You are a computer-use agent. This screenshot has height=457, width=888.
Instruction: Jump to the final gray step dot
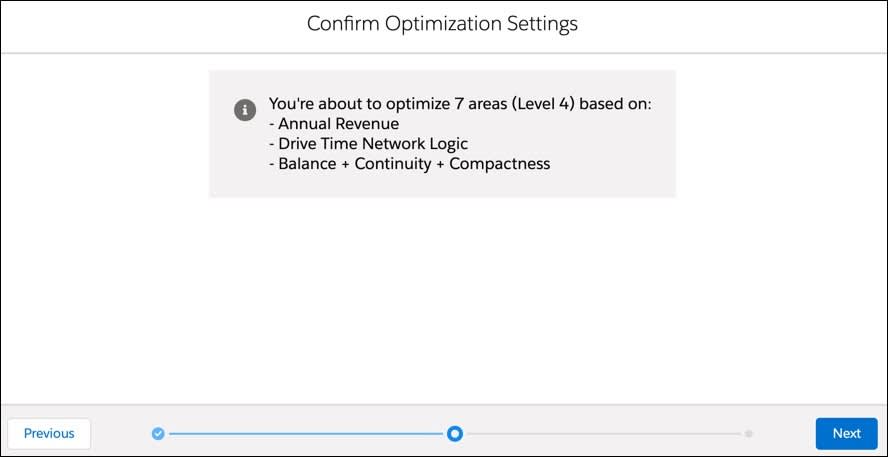pyautogui.click(x=749, y=434)
